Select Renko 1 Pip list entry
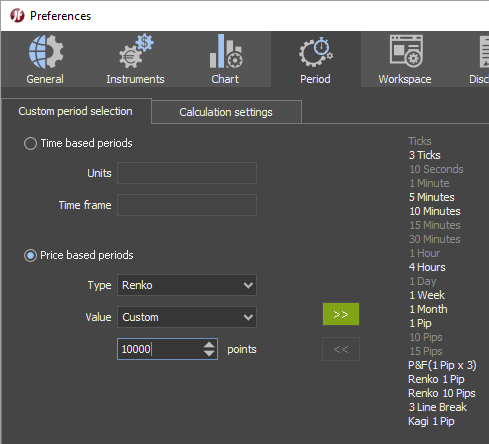This screenshot has width=489, height=444. [436, 379]
